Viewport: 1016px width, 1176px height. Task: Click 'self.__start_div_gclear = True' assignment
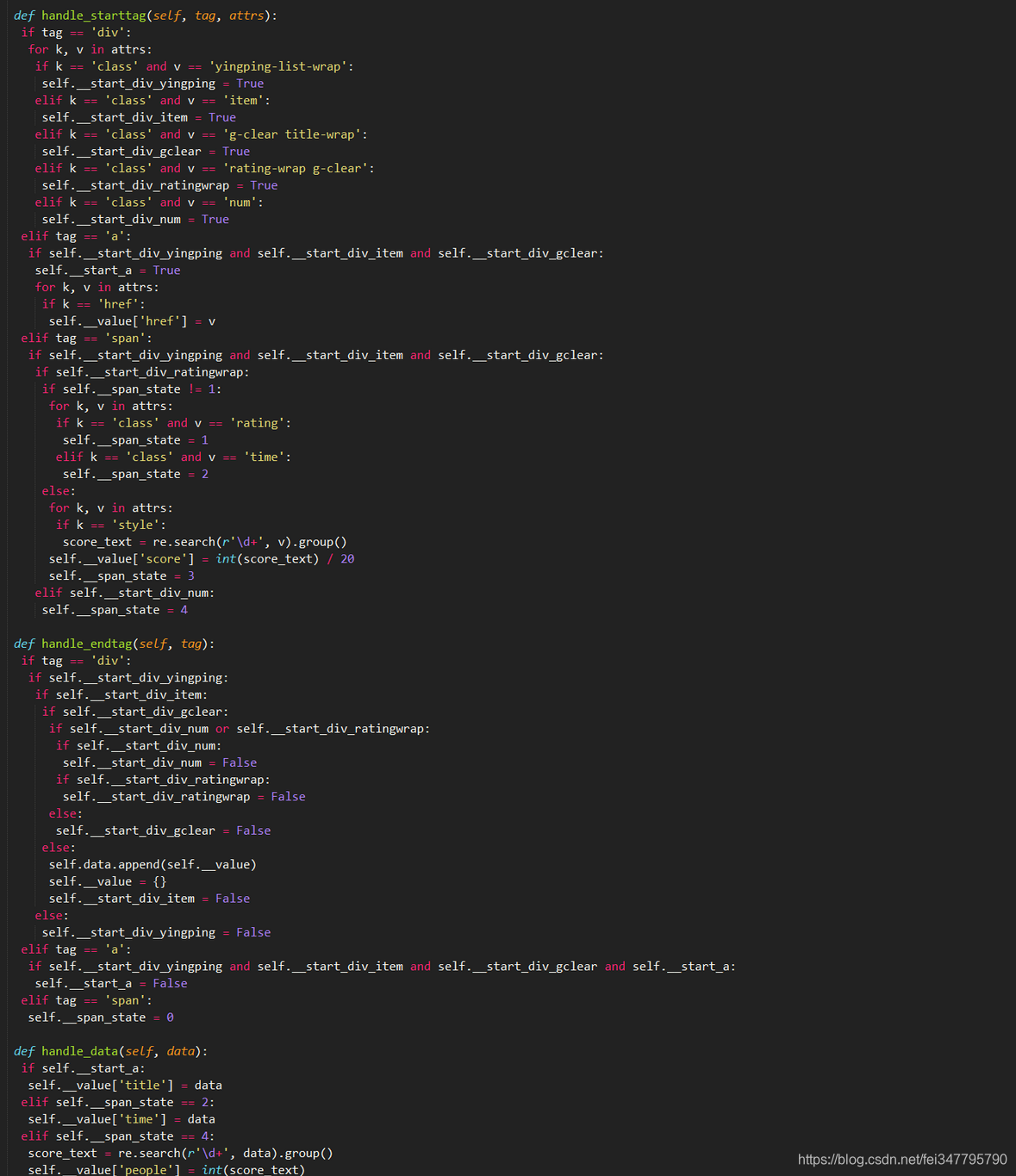(146, 151)
